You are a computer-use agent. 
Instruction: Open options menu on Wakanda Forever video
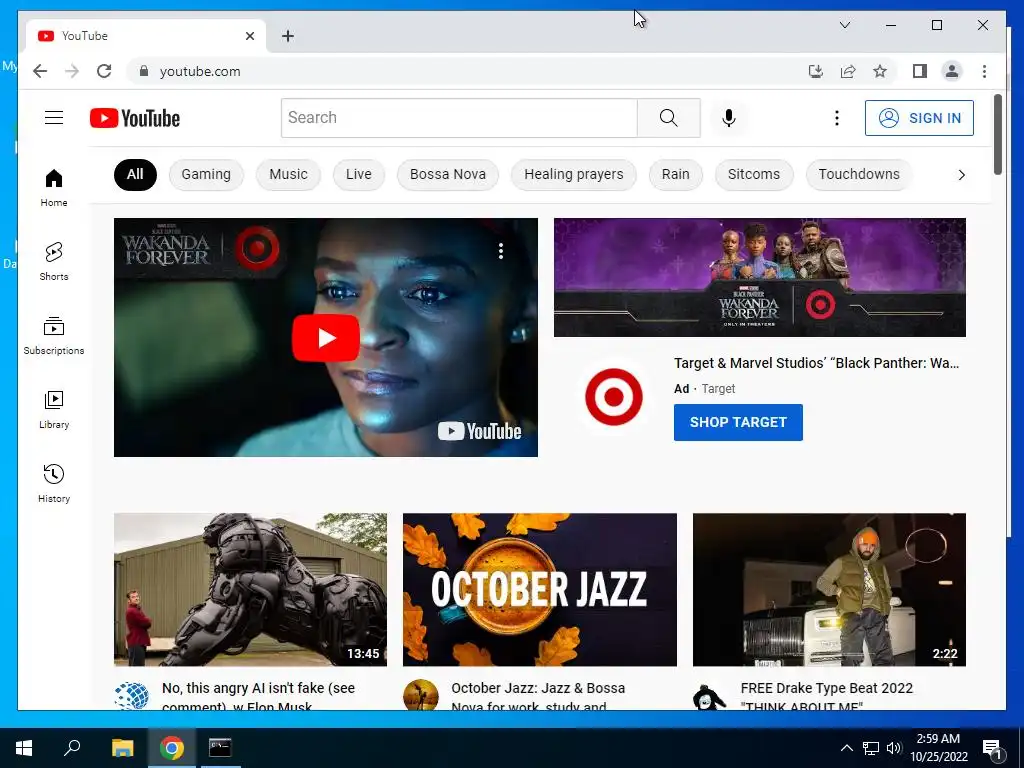pos(501,251)
